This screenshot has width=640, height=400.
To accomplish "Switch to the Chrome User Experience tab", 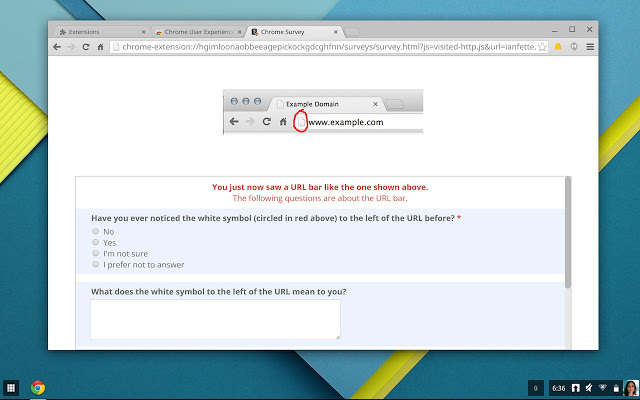I will coord(199,32).
